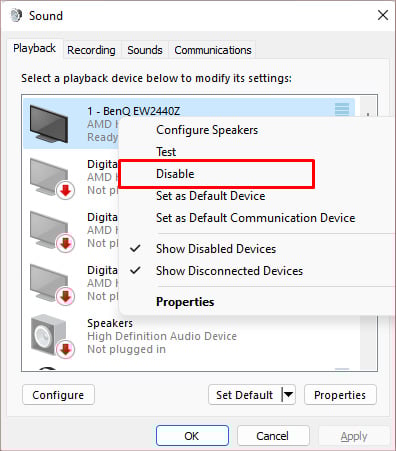Toggle Show Disabled Devices checkmark
This screenshot has width=396, height=451.
(x=135, y=249)
